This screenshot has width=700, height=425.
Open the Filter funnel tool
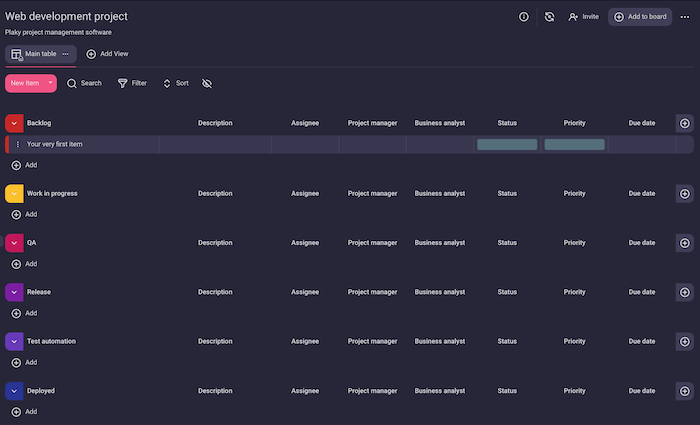coord(123,83)
